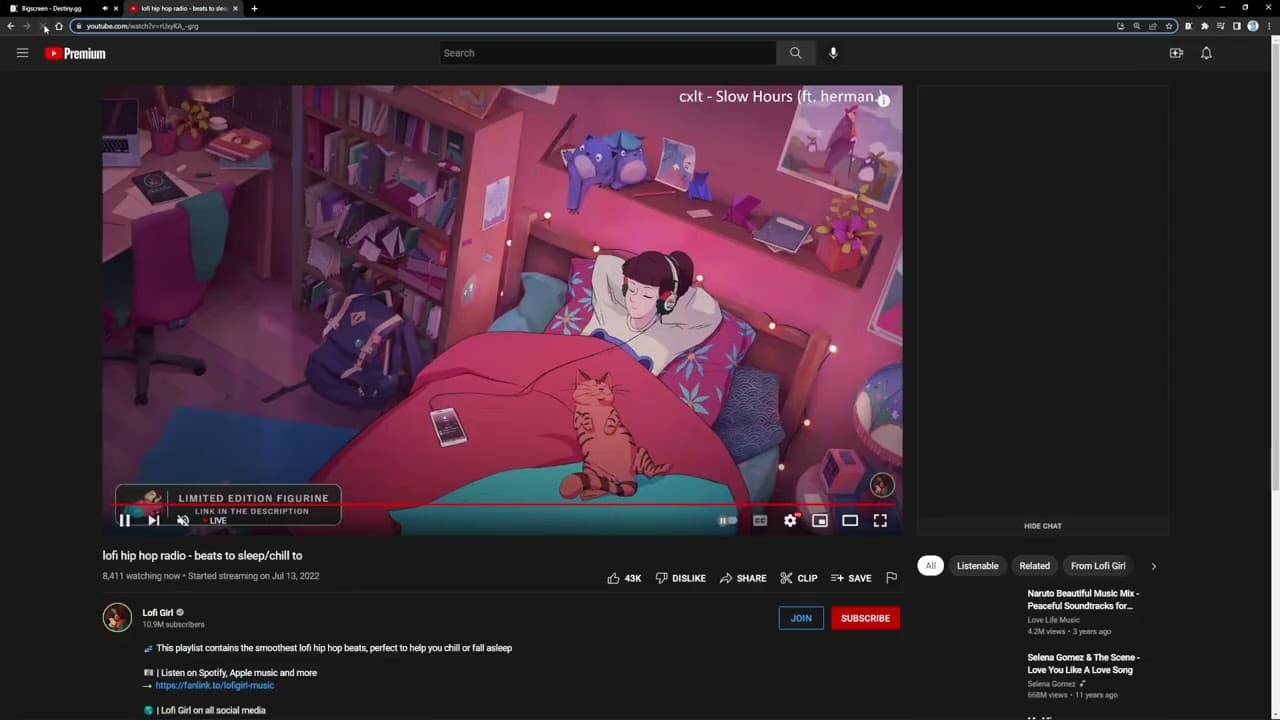Image resolution: width=1280 pixels, height=720 pixels.
Task: Like the video with 43K likes
Action: 624,578
